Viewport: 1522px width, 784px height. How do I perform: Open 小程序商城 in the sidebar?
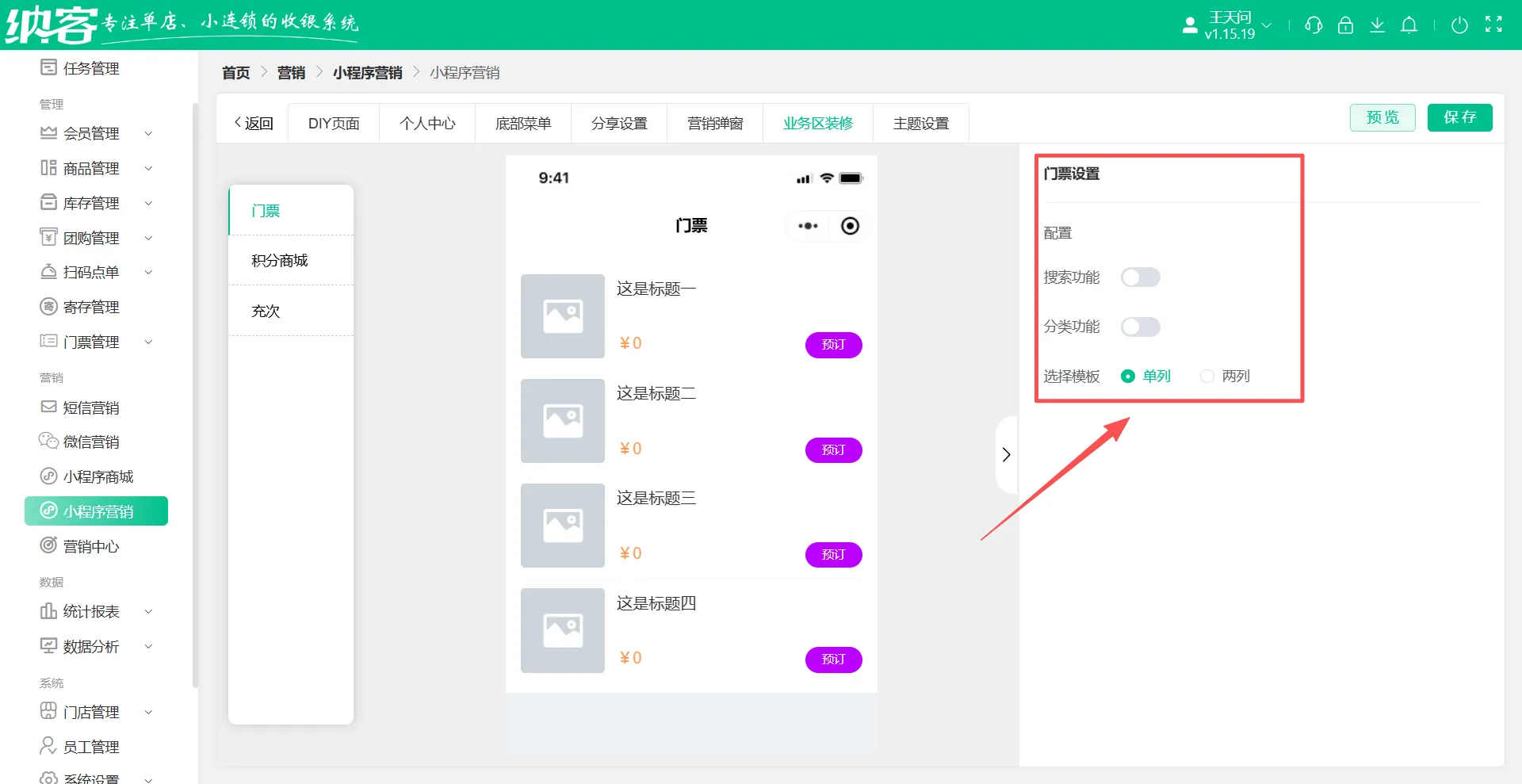pyautogui.click(x=98, y=476)
